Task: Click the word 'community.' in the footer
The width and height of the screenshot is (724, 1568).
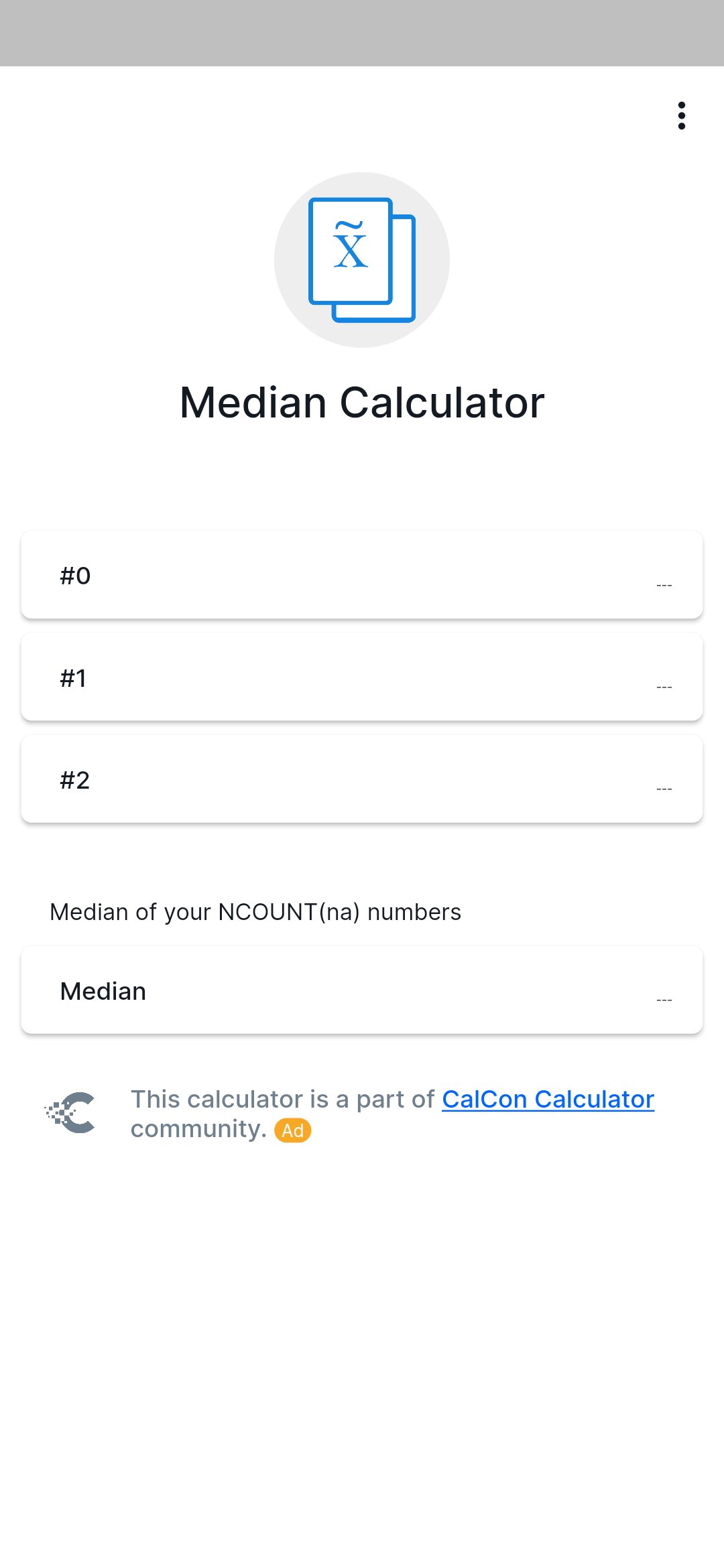Action: pyautogui.click(x=198, y=1129)
